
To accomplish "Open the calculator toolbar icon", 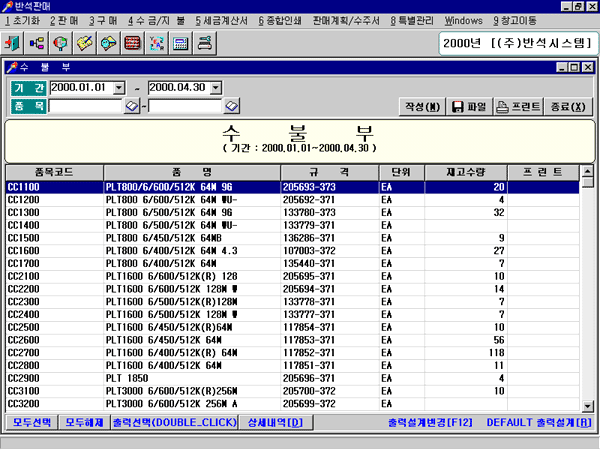I will (181, 43).
